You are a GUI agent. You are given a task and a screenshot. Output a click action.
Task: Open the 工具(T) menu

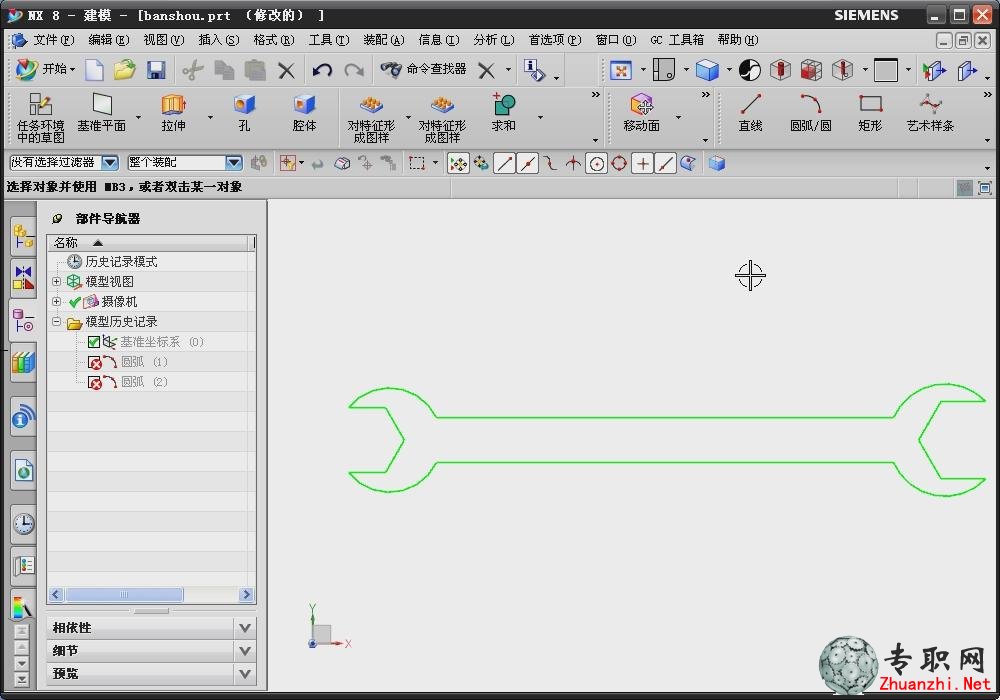329,40
